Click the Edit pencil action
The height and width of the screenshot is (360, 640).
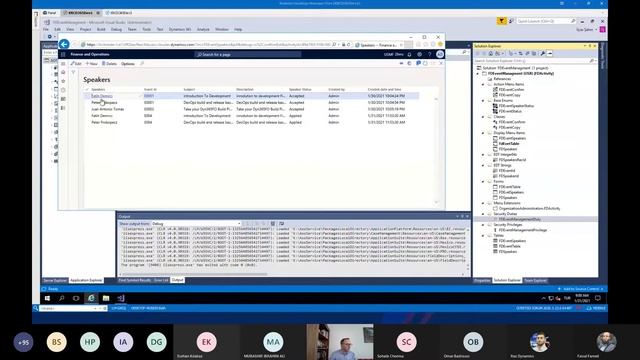(76, 64)
